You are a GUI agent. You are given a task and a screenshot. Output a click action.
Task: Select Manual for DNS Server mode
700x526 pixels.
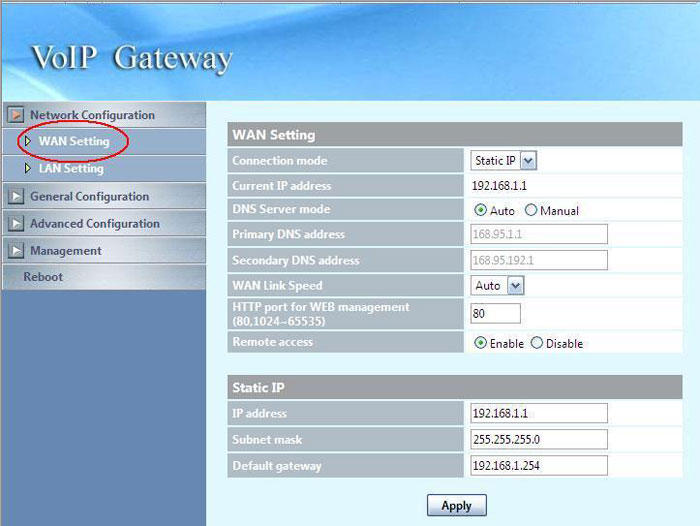[531, 211]
